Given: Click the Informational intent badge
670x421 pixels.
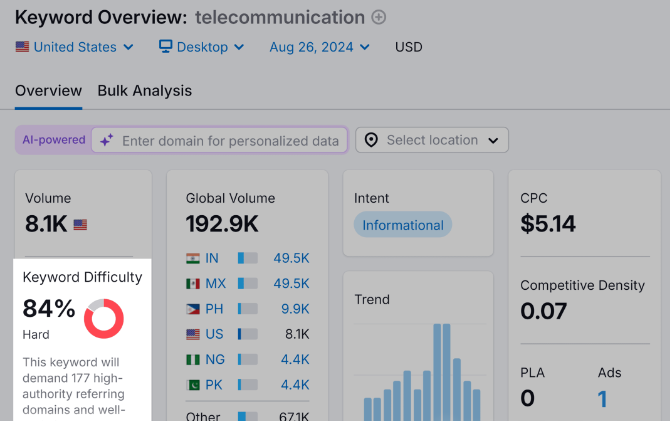Looking at the screenshot, I should [x=403, y=225].
